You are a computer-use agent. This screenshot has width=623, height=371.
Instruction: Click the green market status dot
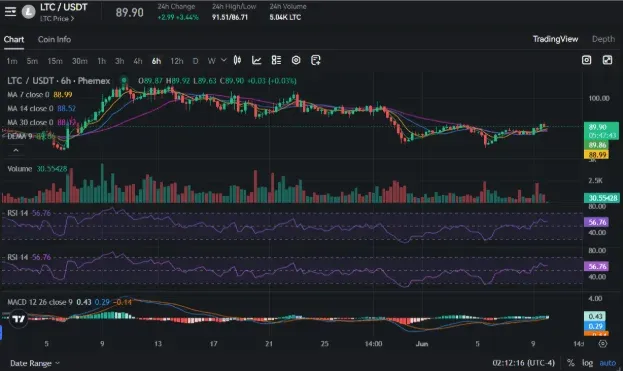click(x=124, y=80)
